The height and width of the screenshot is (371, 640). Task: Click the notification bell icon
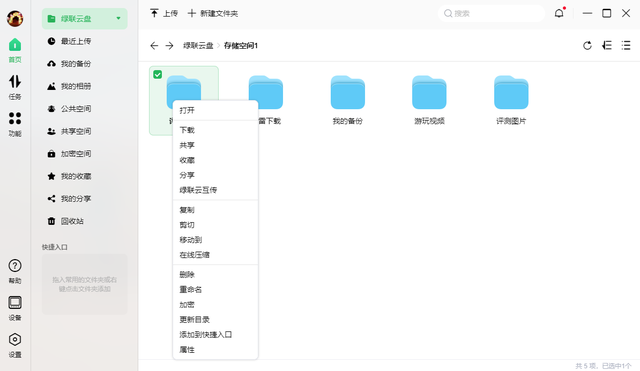tap(559, 13)
